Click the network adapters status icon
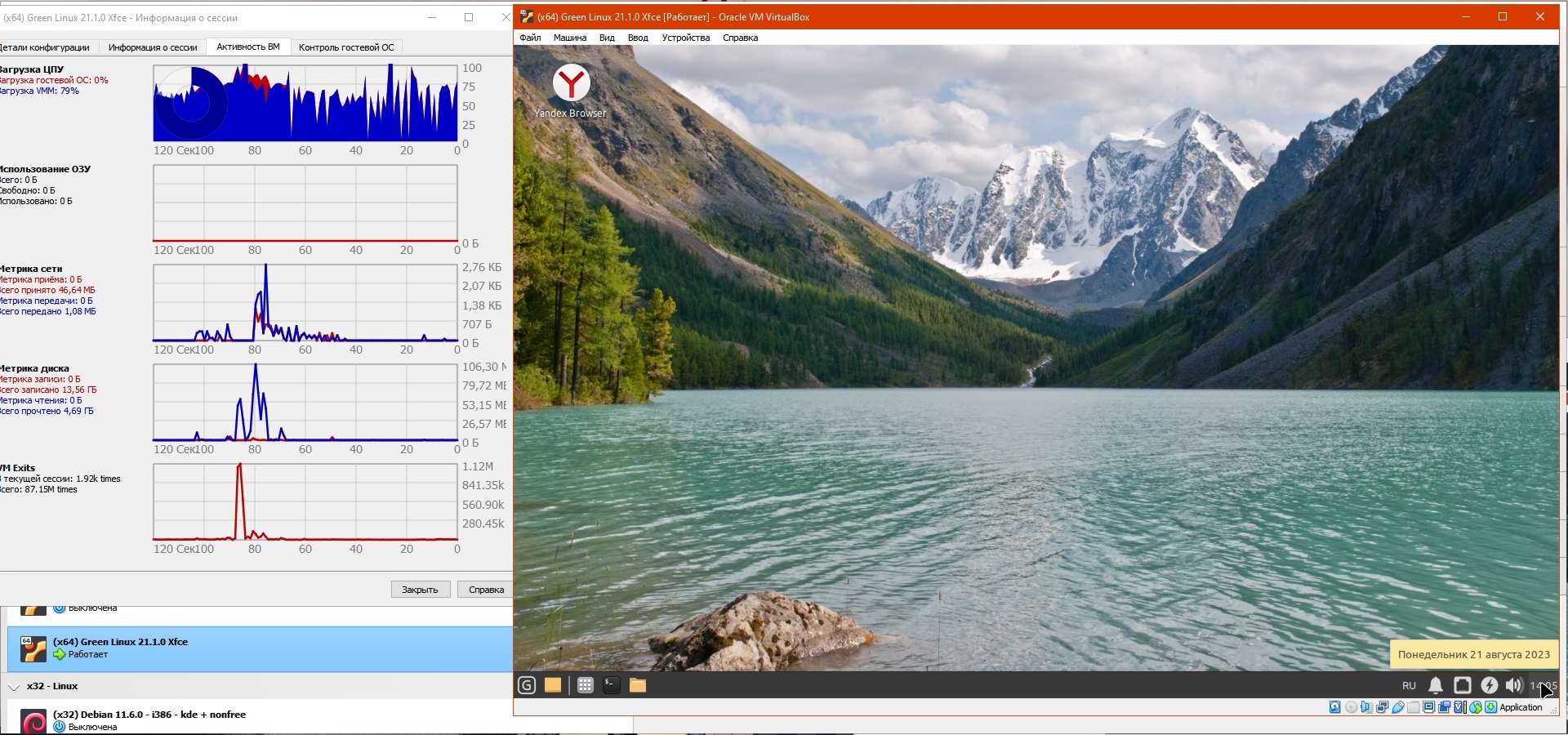The image size is (1568, 735). coord(1382,707)
